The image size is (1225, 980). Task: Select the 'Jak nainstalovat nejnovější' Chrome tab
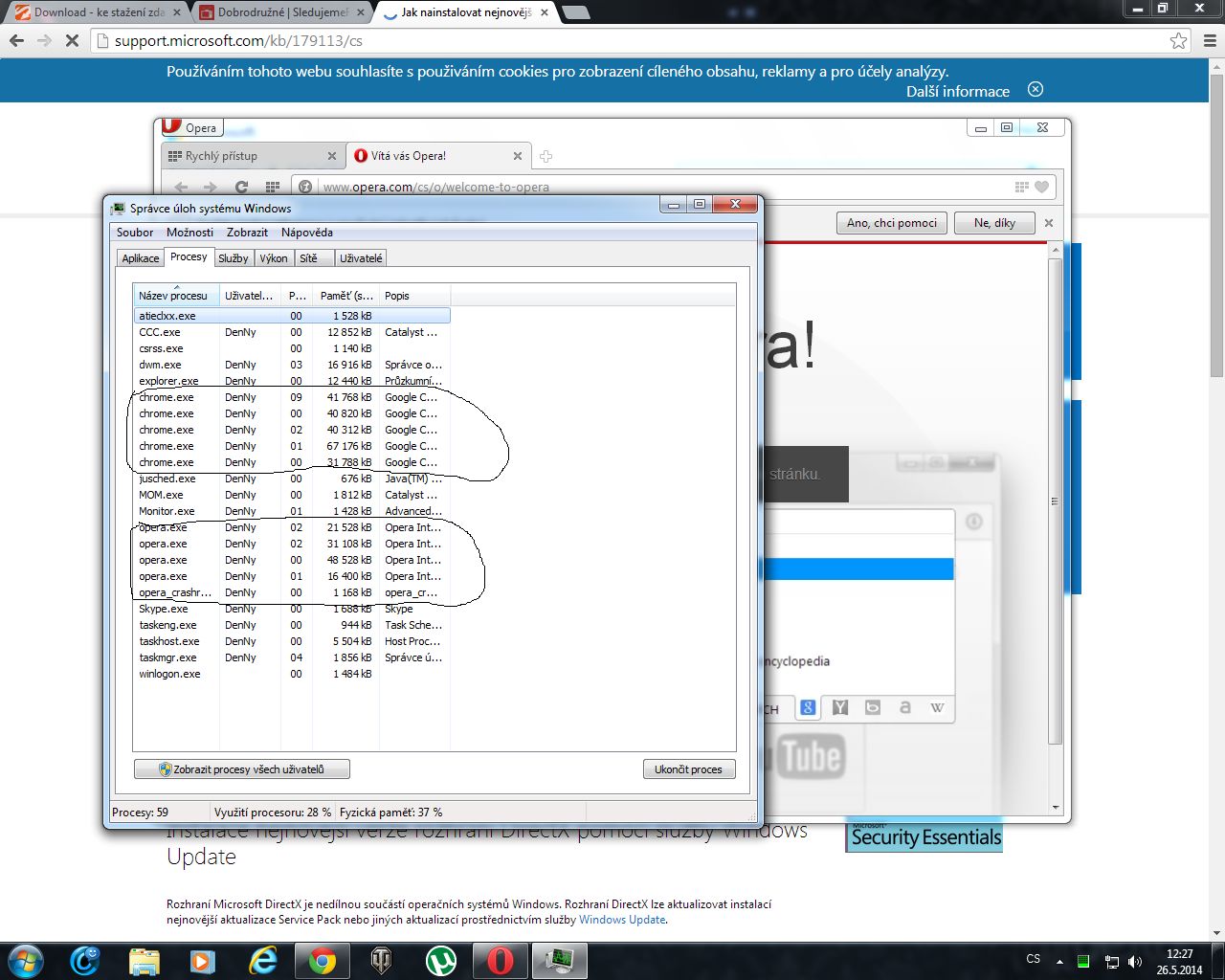465,12
